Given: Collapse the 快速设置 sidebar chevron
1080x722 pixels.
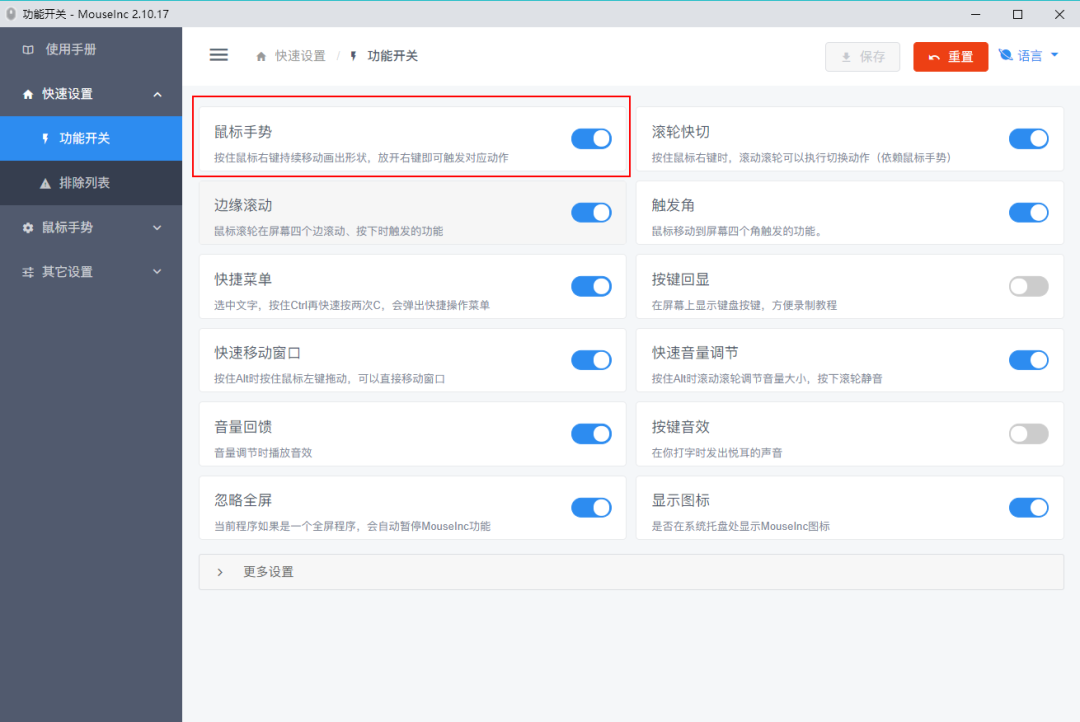Looking at the screenshot, I should click(157, 94).
